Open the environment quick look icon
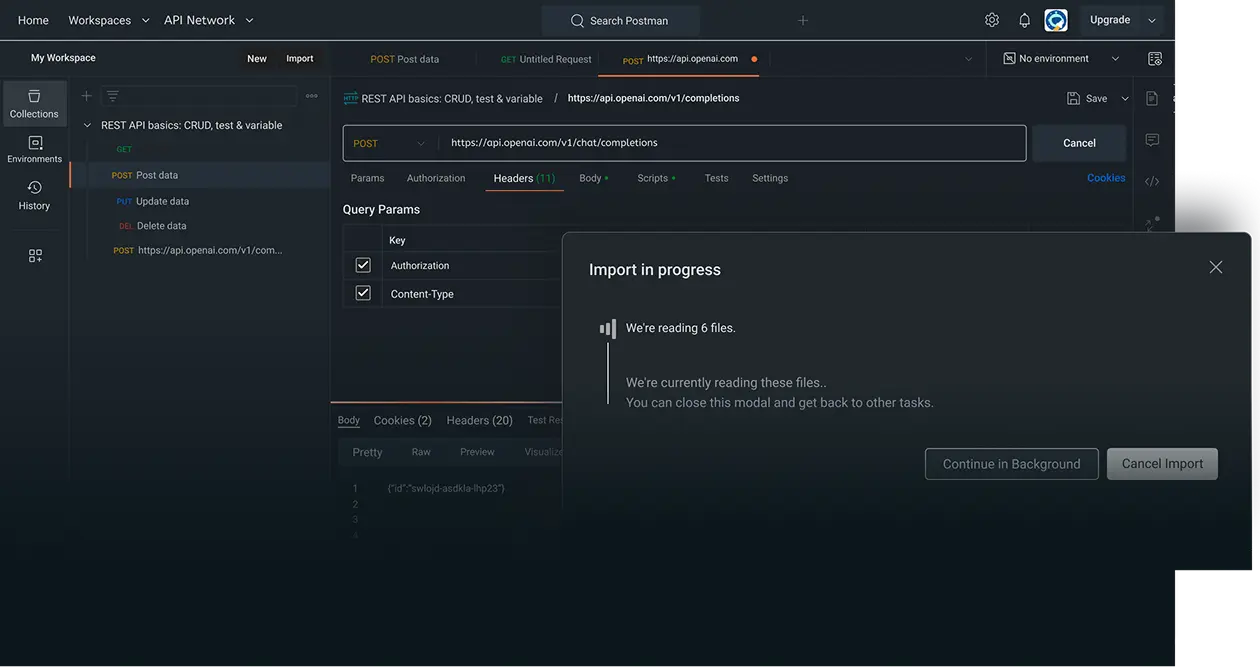 (1155, 59)
